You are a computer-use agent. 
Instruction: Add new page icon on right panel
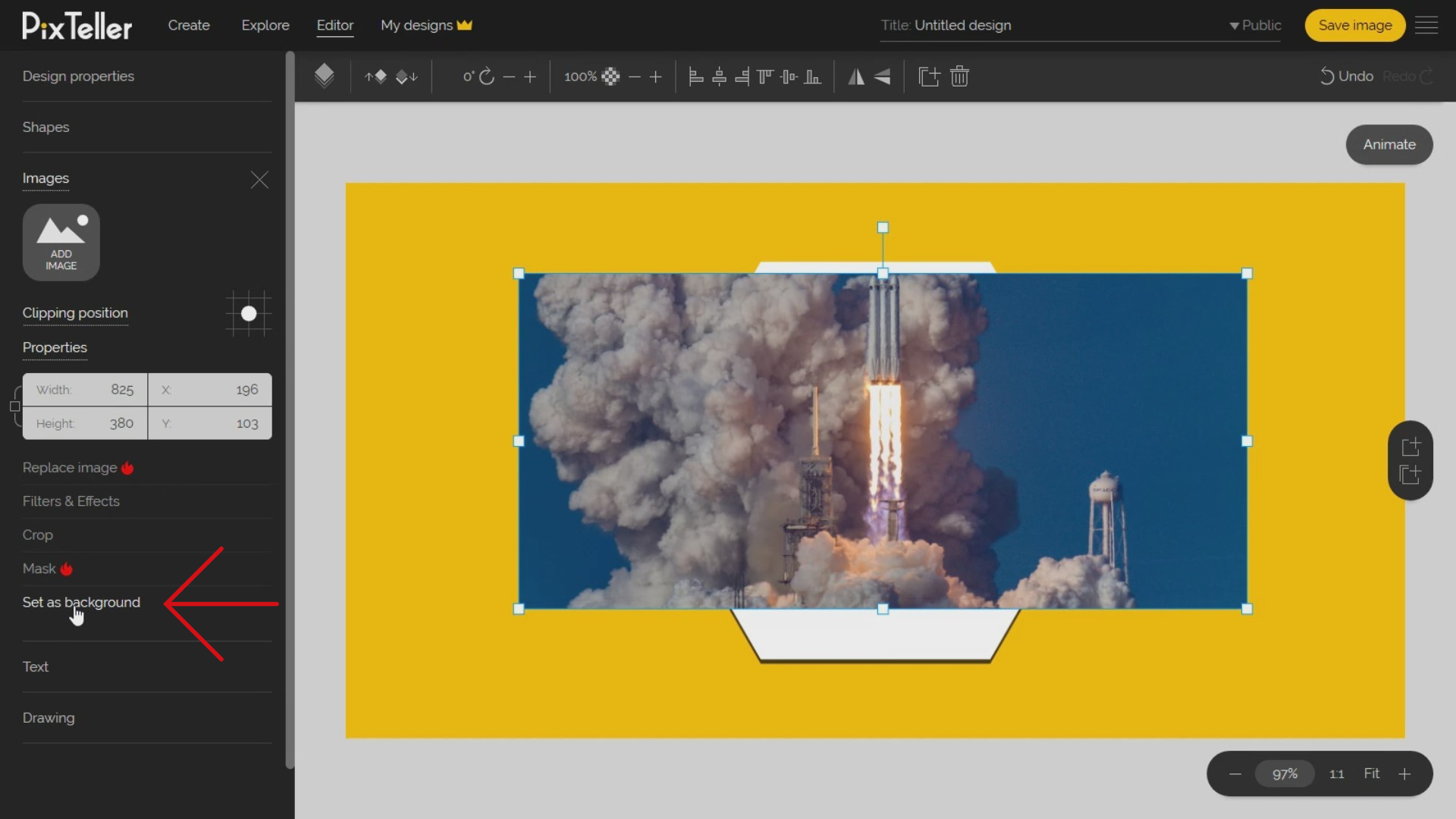click(1410, 447)
